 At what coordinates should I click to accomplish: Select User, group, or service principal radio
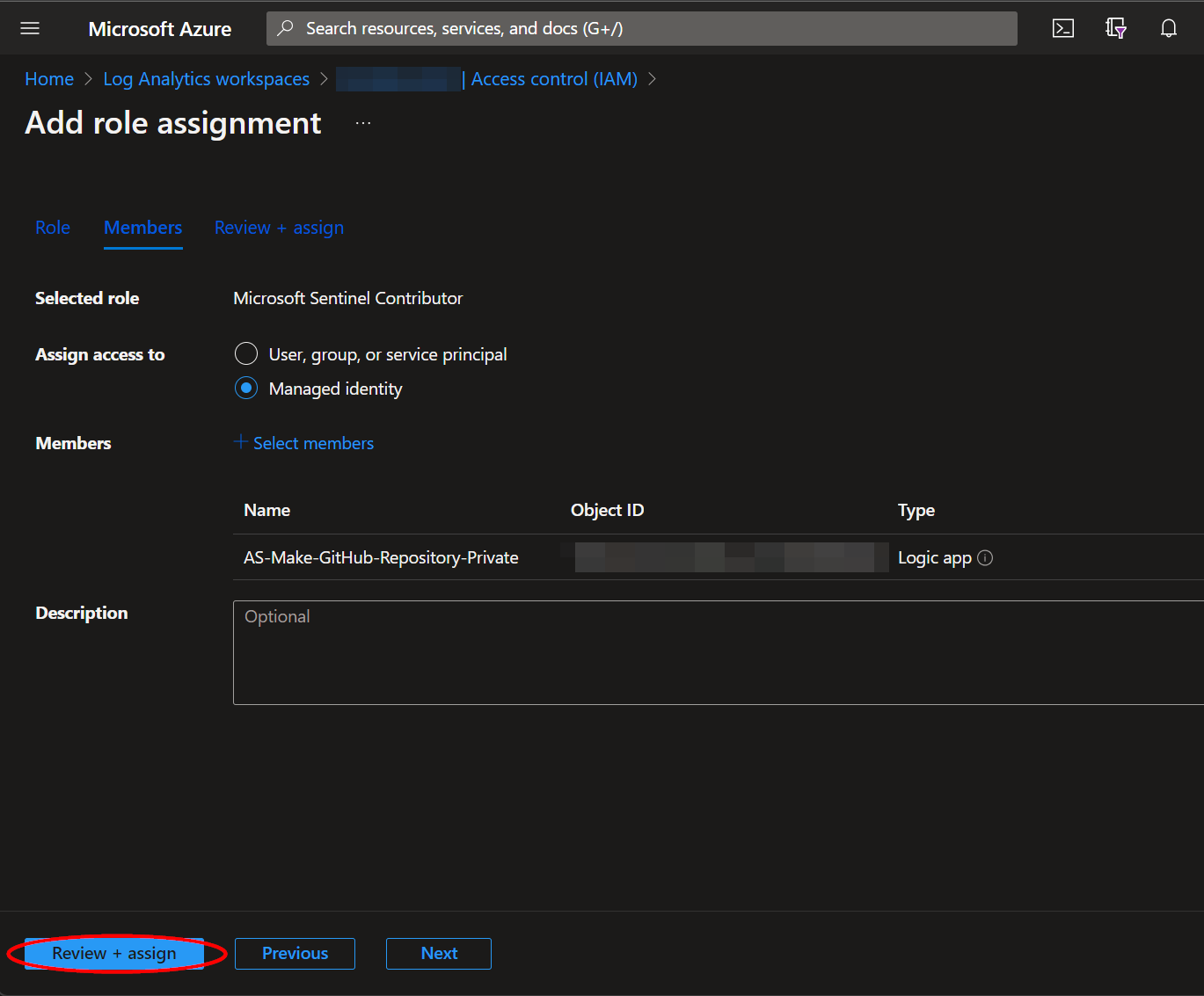click(x=246, y=353)
